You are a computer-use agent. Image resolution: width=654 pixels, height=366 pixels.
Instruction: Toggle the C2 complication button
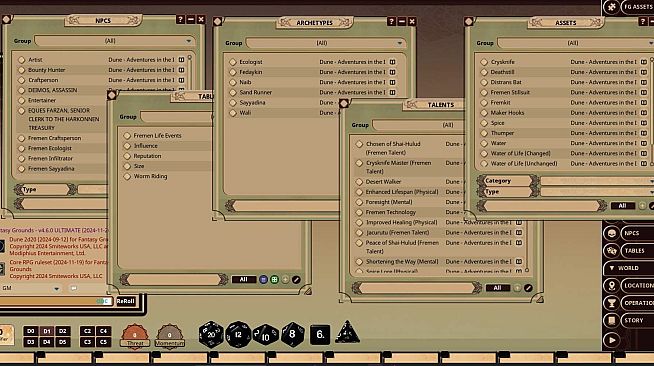point(87,331)
